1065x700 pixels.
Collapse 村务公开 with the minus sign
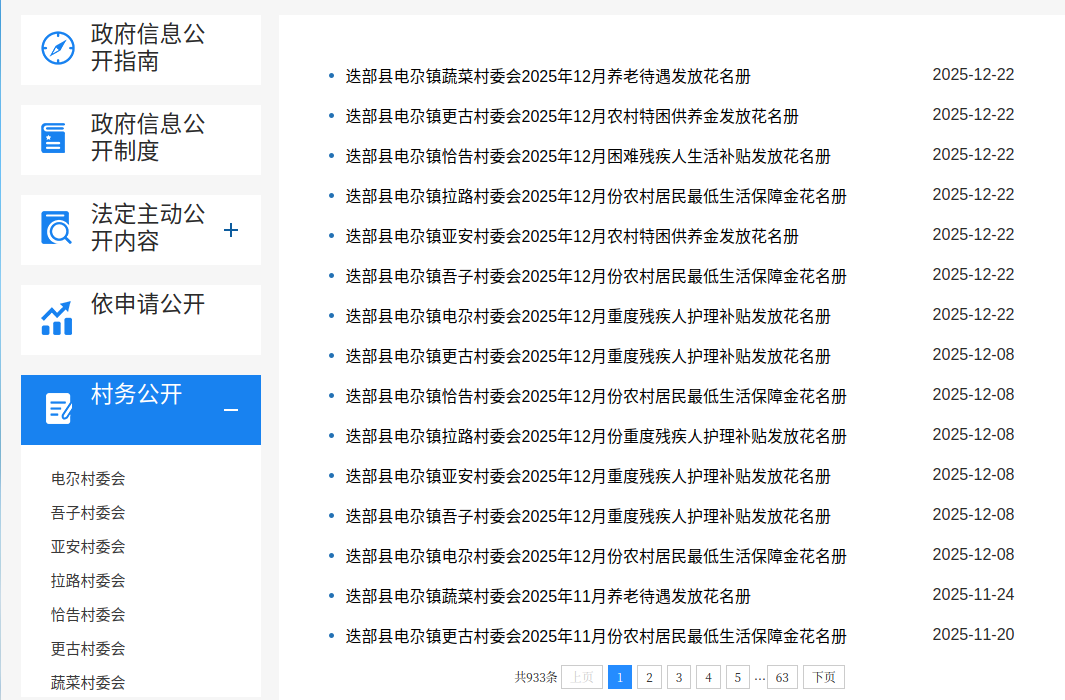[231, 410]
